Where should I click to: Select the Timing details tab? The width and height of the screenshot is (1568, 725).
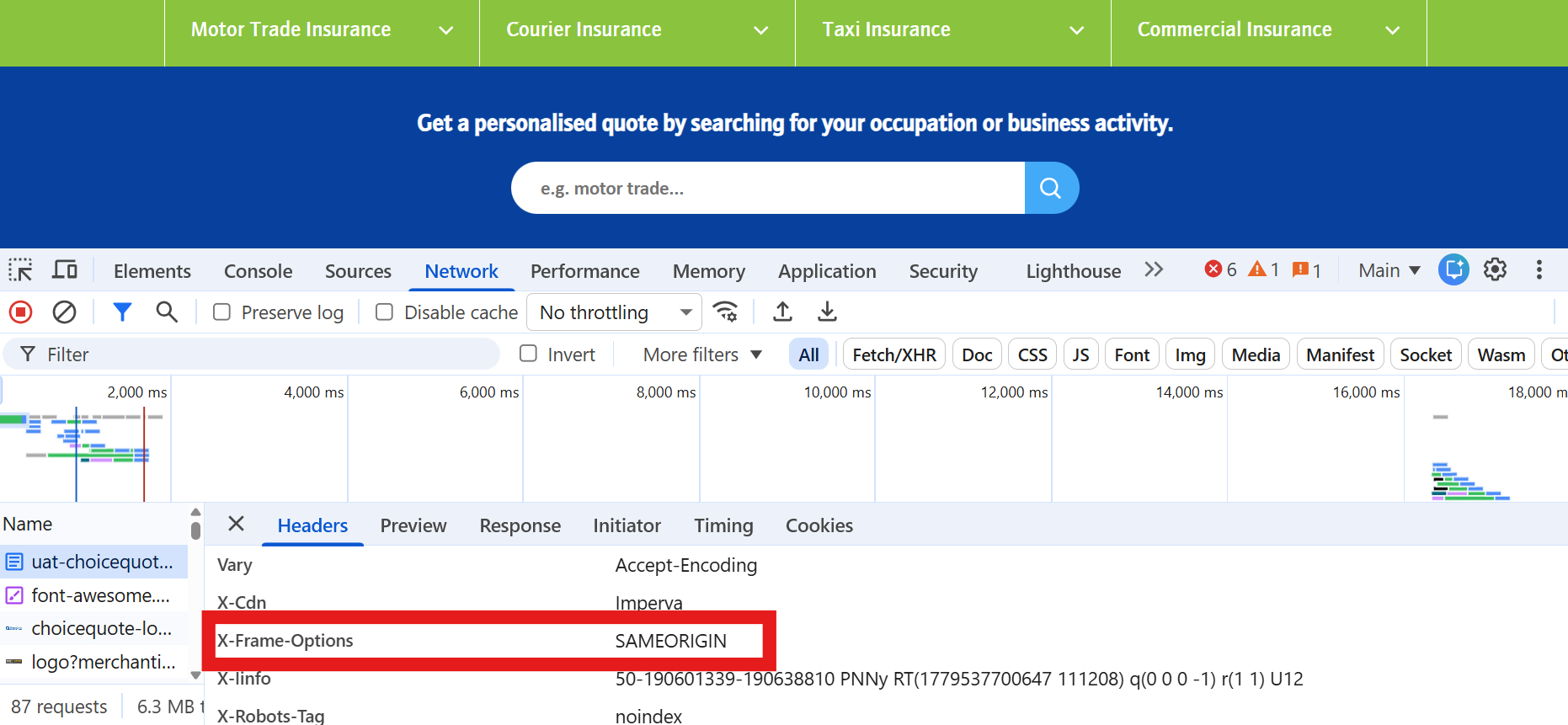click(723, 525)
